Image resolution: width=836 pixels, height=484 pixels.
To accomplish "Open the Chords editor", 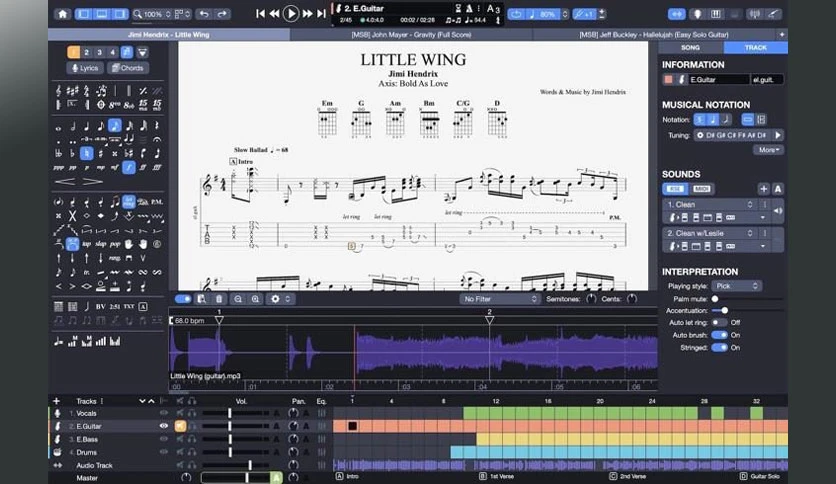I will (128, 68).
